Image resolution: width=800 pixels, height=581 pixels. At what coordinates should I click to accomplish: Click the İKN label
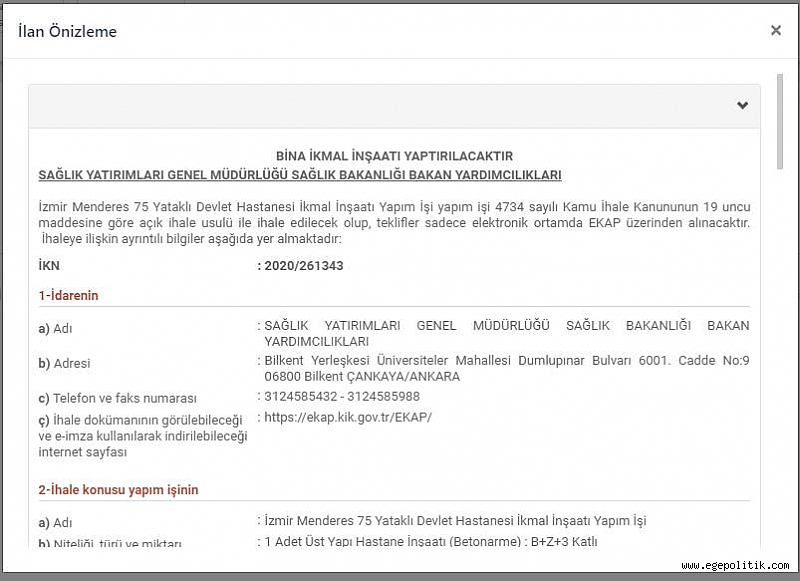point(49,266)
